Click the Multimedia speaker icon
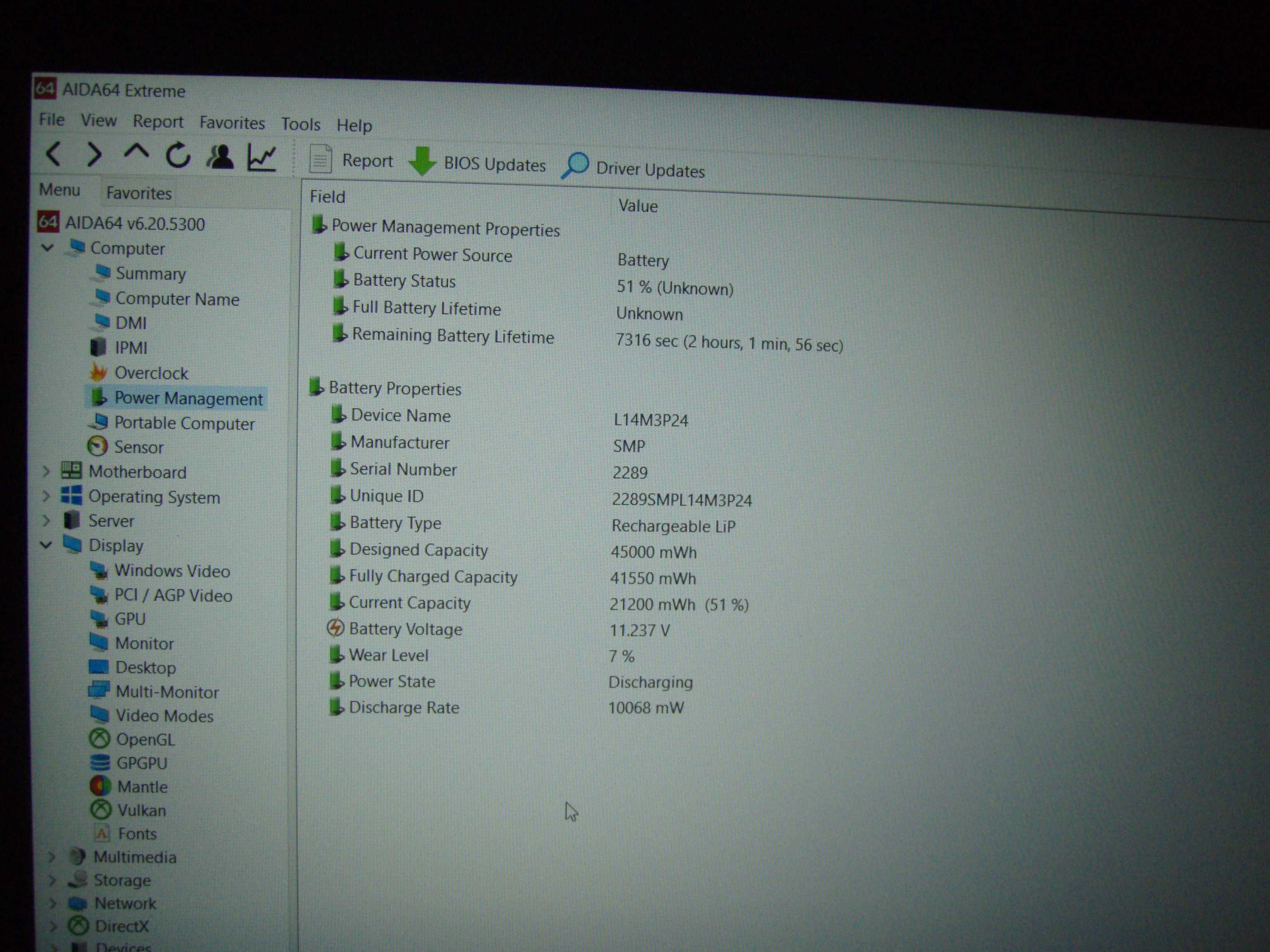1270x952 pixels. click(x=77, y=857)
